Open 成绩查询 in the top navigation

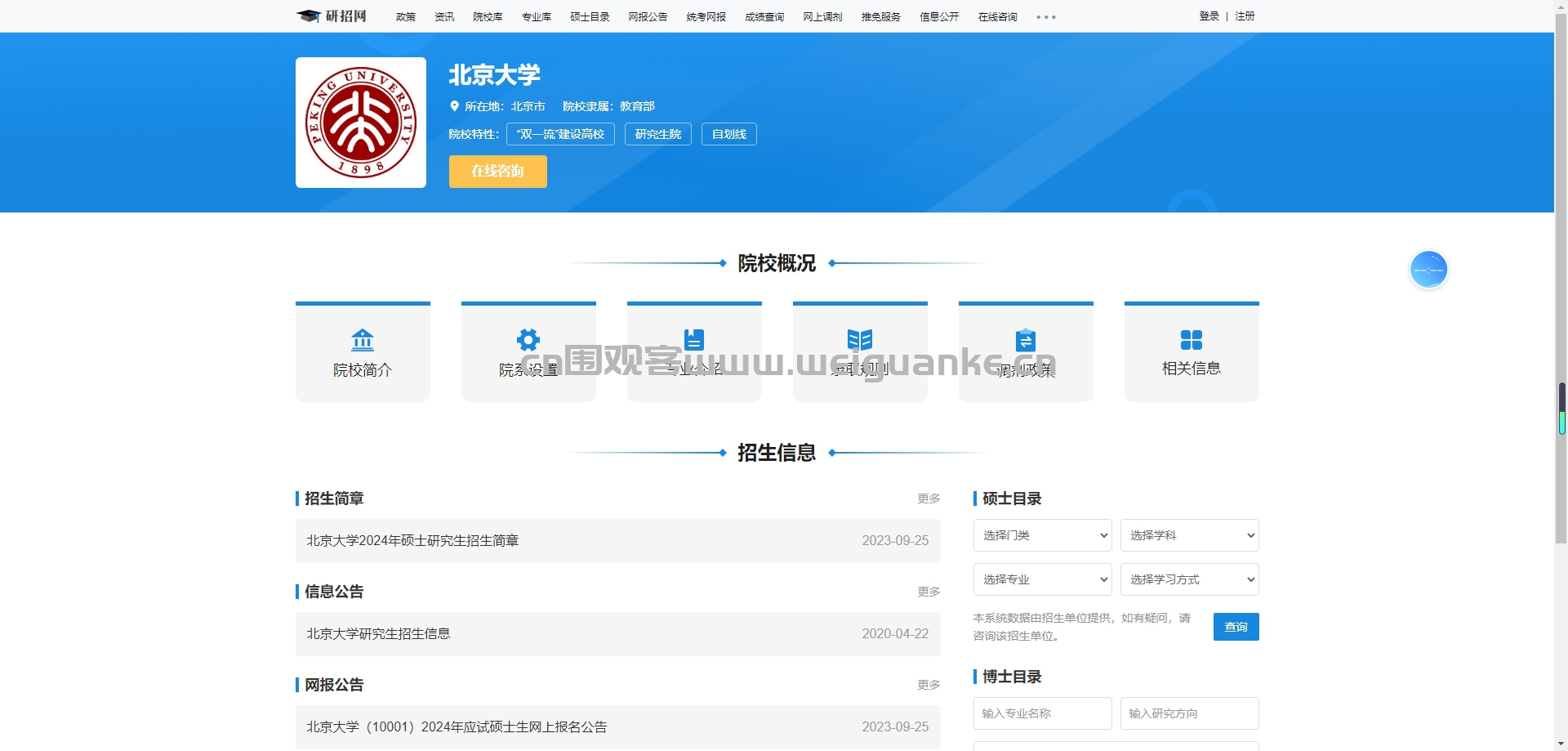[764, 16]
